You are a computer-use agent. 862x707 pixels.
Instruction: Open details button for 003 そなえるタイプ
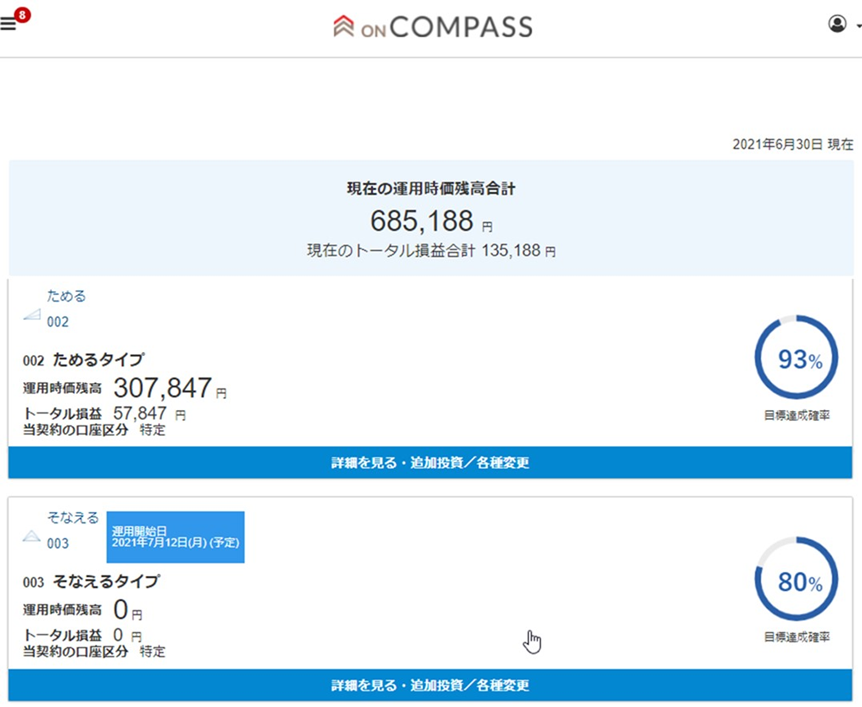click(x=430, y=685)
